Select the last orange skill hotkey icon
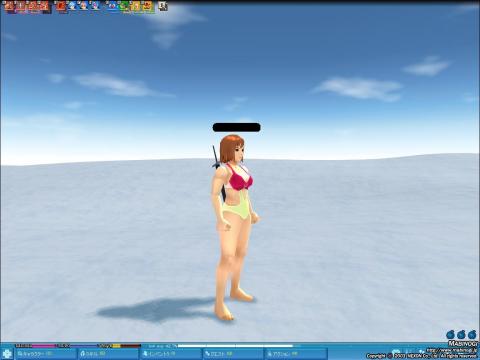This screenshot has width=480, height=360. coord(148,6)
